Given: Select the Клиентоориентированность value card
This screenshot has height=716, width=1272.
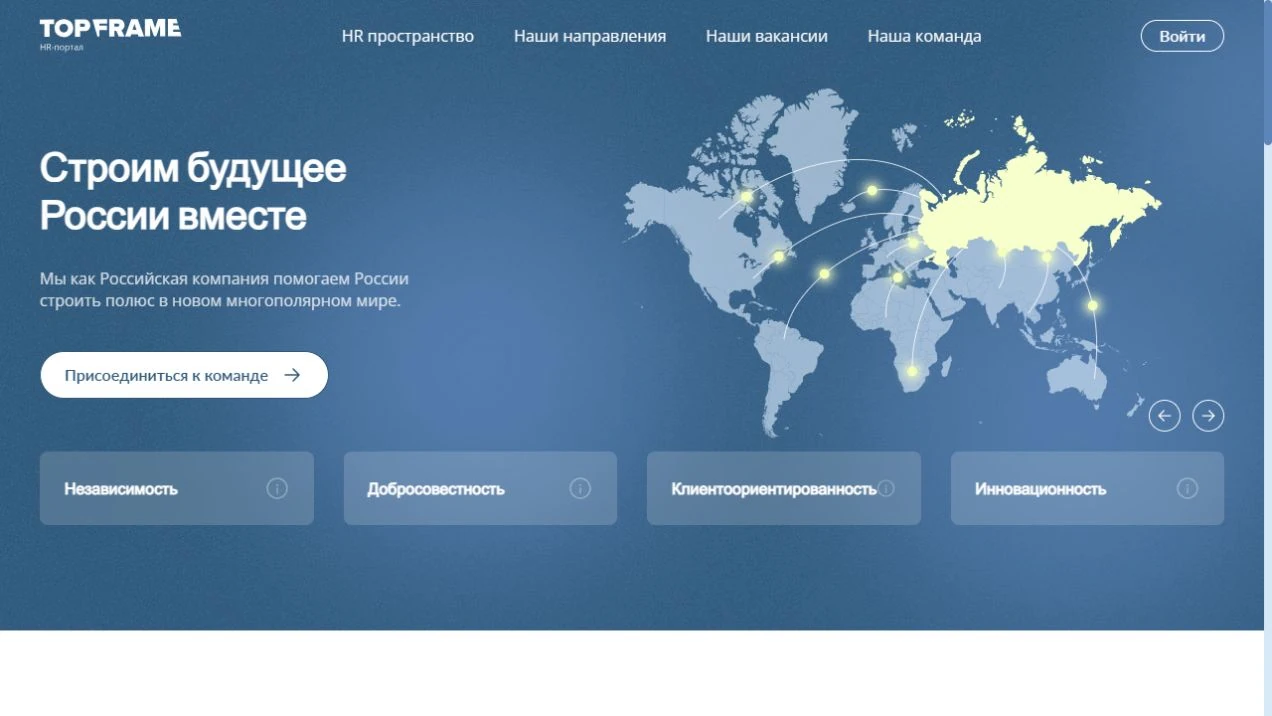Looking at the screenshot, I should [784, 488].
